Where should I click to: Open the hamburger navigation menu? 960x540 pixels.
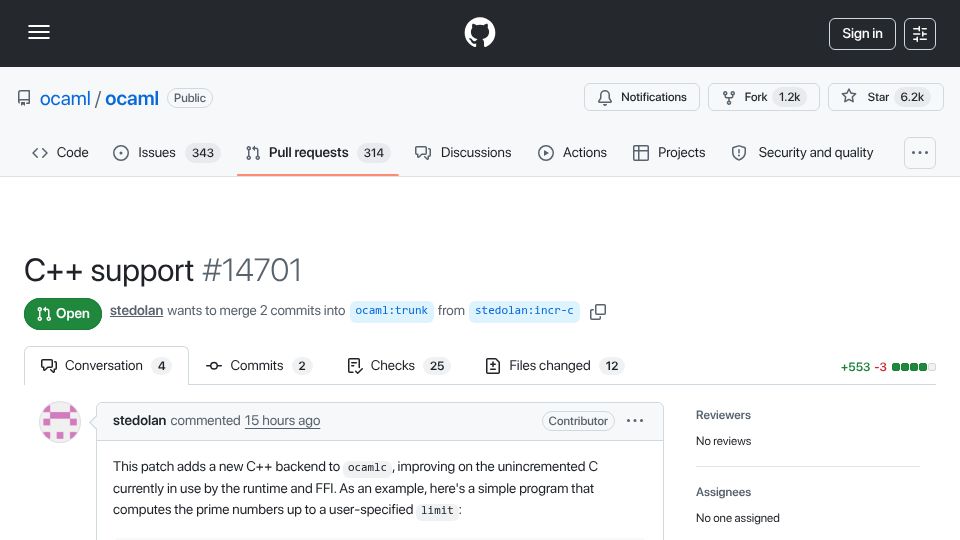39,32
